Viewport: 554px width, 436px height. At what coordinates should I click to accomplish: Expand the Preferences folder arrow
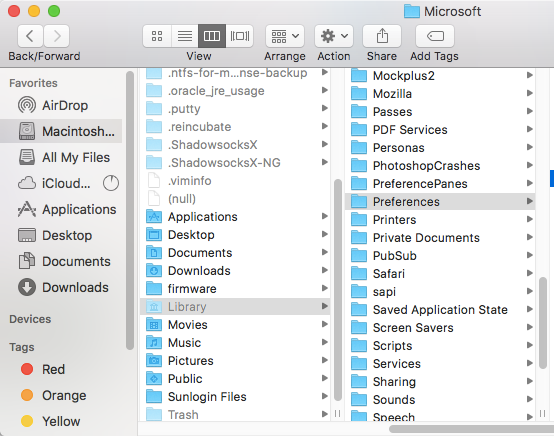(529, 201)
